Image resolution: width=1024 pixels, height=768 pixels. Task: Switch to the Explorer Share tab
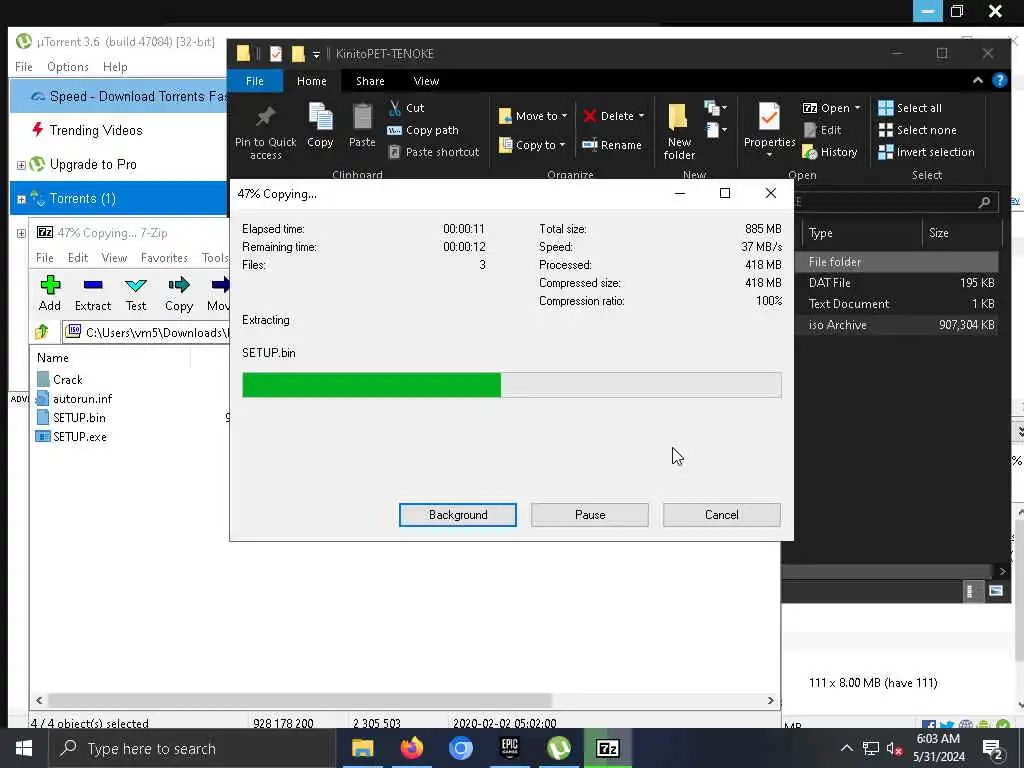(x=370, y=81)
